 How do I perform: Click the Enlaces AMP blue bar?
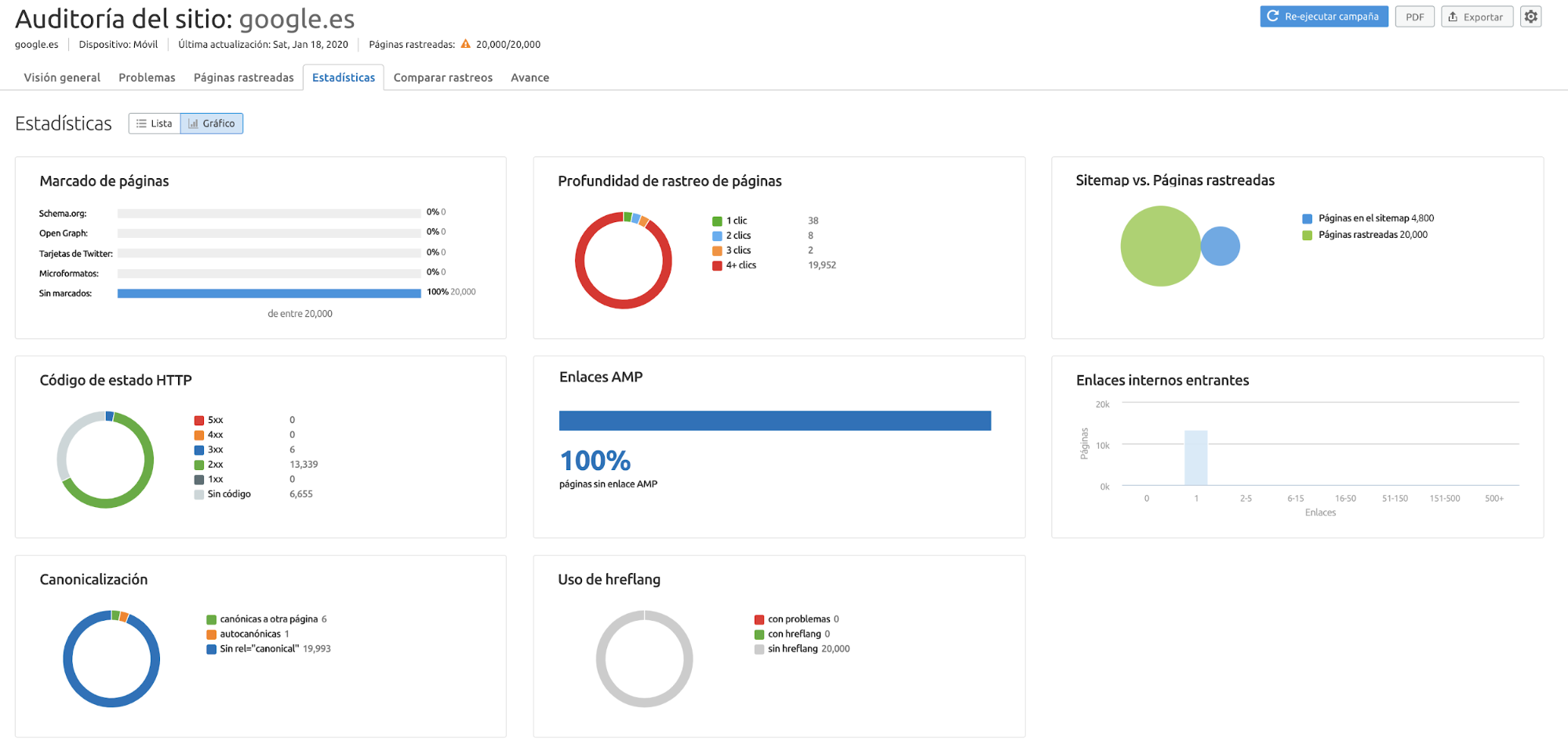click(775, 420)
